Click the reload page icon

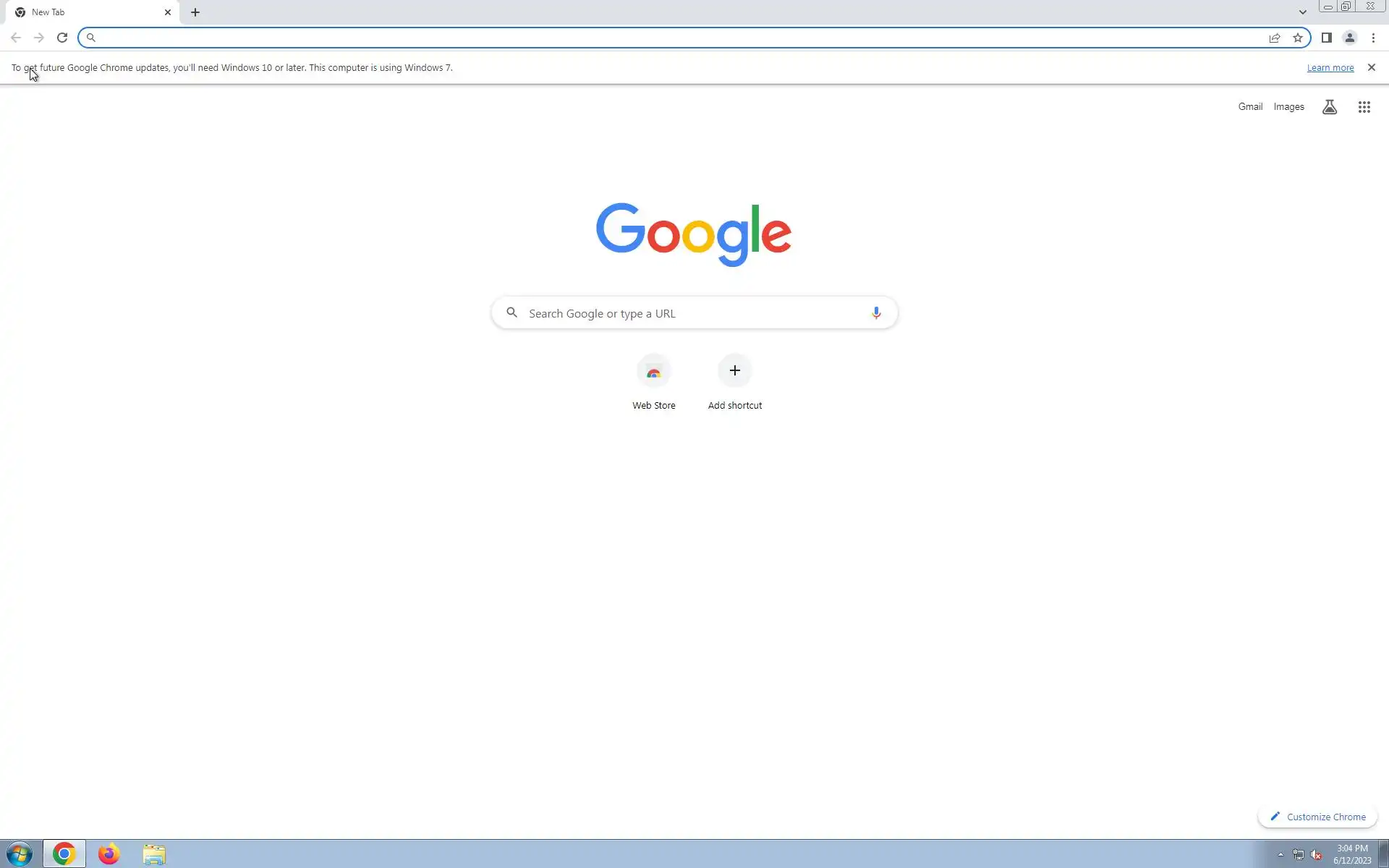[x=62, y=38]
